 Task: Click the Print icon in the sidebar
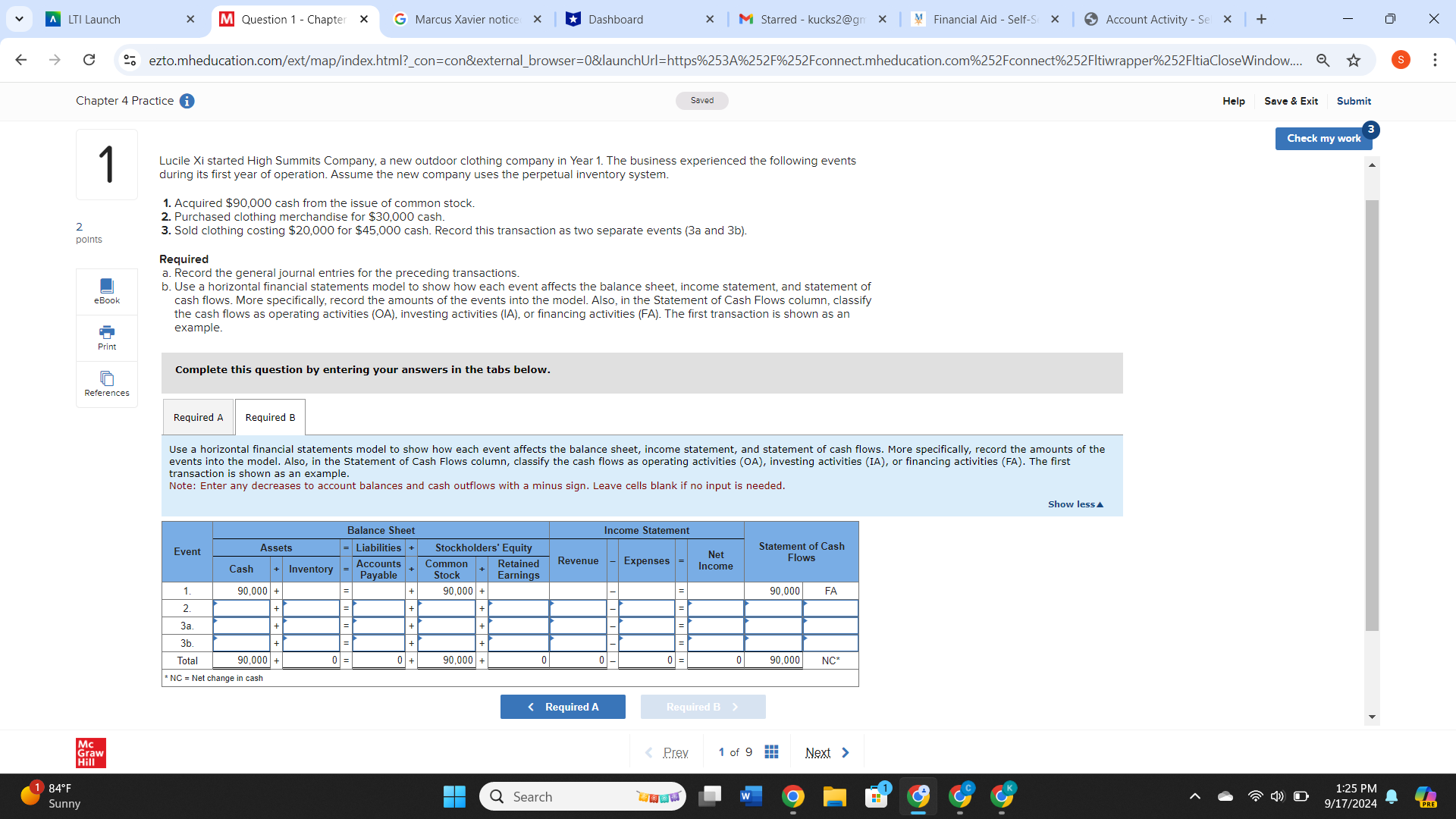[x=107, y=337]
